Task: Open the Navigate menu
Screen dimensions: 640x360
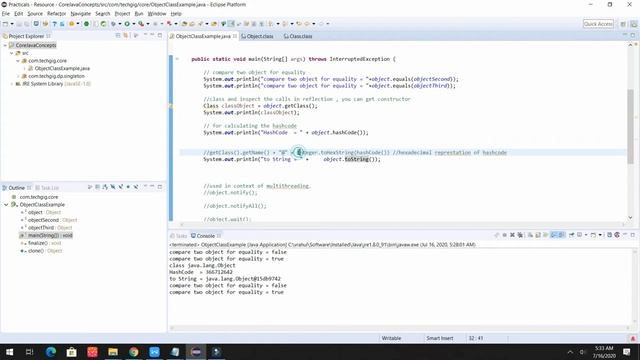Action: click(80, 13)
